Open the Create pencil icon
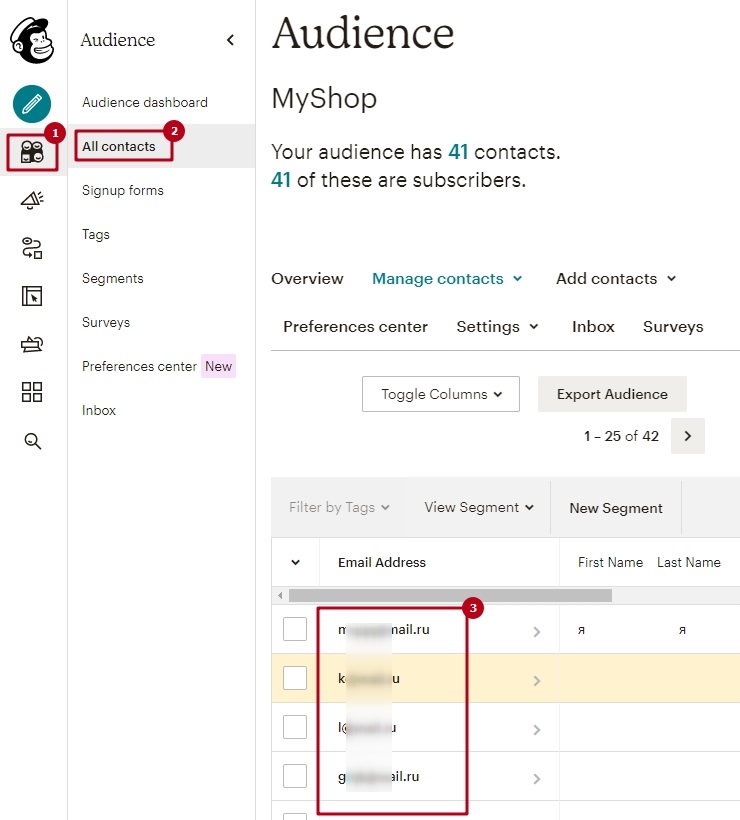The width and height of the screenshot is (740, 820). click(31, 104)
